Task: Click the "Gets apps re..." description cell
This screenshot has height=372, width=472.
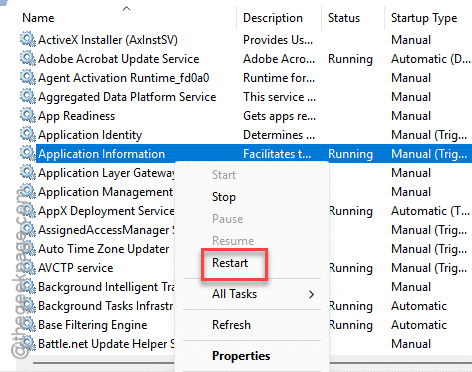Action: [279, 116]
